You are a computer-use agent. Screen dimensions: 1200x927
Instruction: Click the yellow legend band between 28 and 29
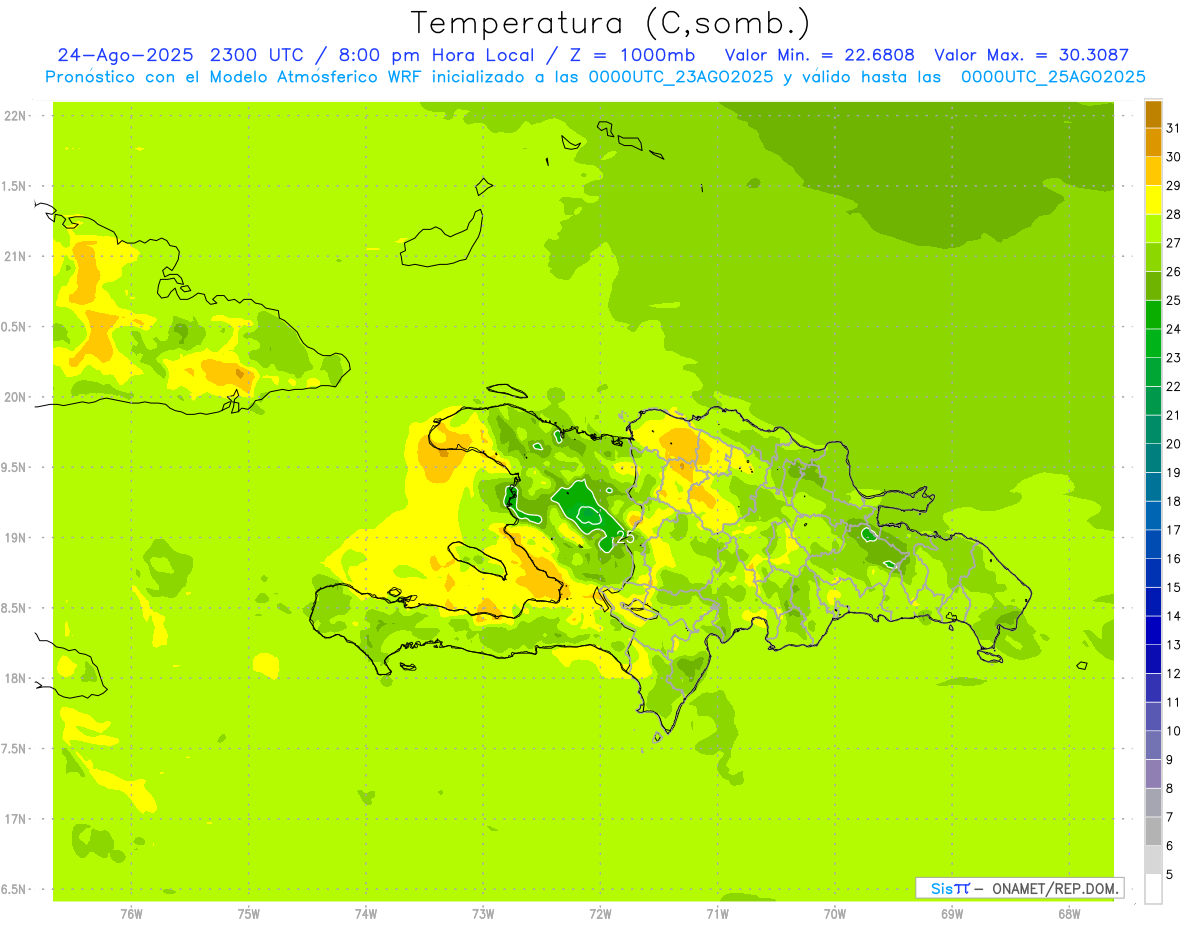pos(1153,200)
